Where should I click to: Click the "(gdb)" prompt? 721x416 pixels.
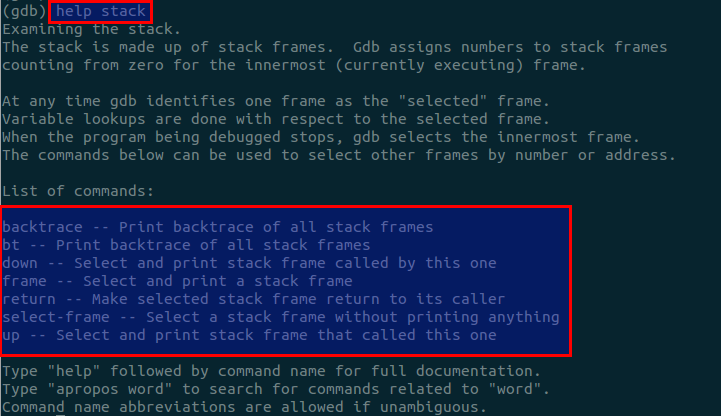(22, 12)
